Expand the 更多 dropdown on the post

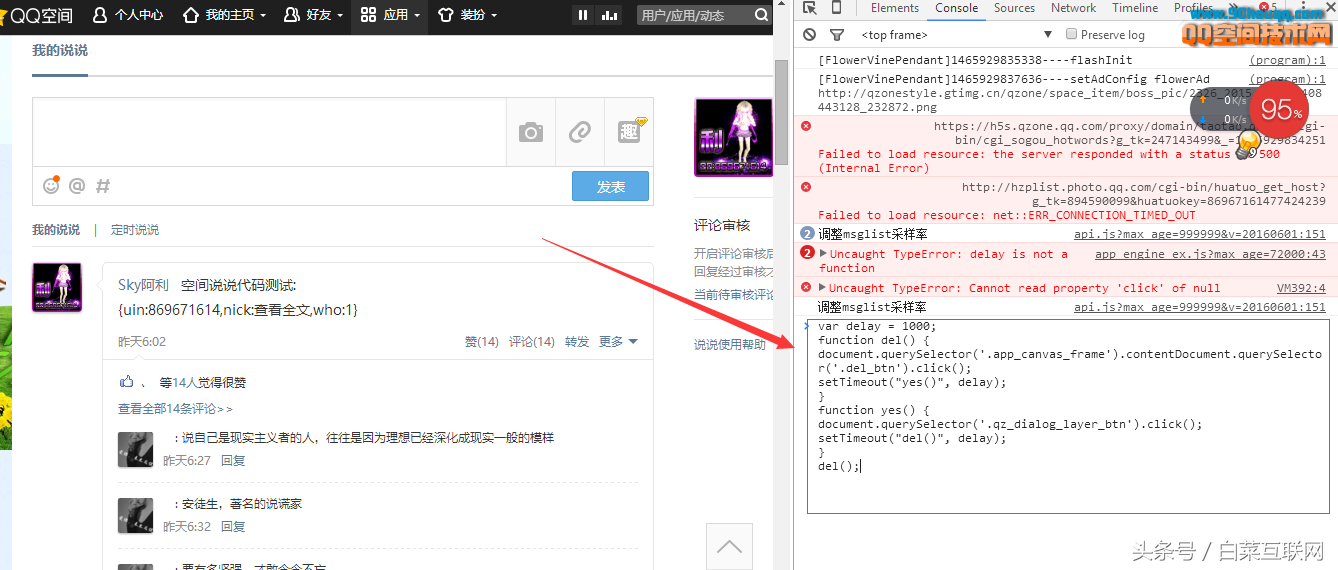pyautogui.click(x=618, y=342)
